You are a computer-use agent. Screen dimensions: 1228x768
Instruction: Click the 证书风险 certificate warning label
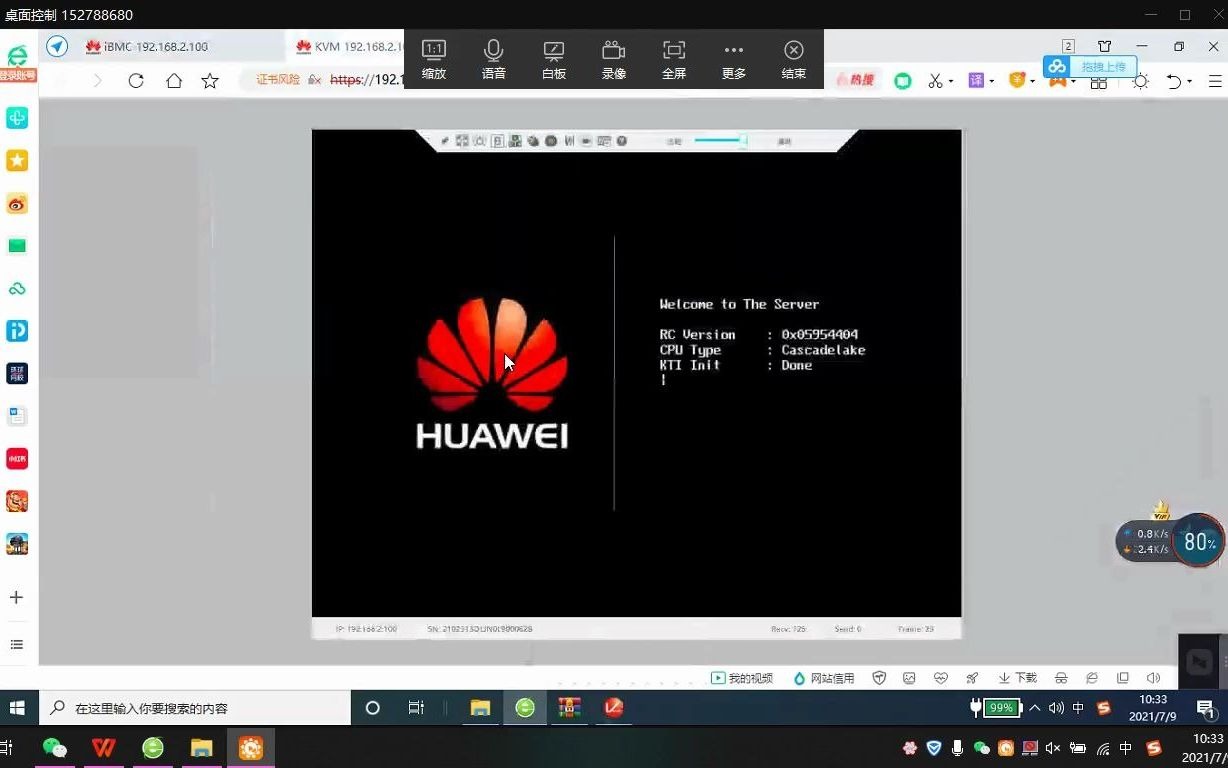[278, 80]
